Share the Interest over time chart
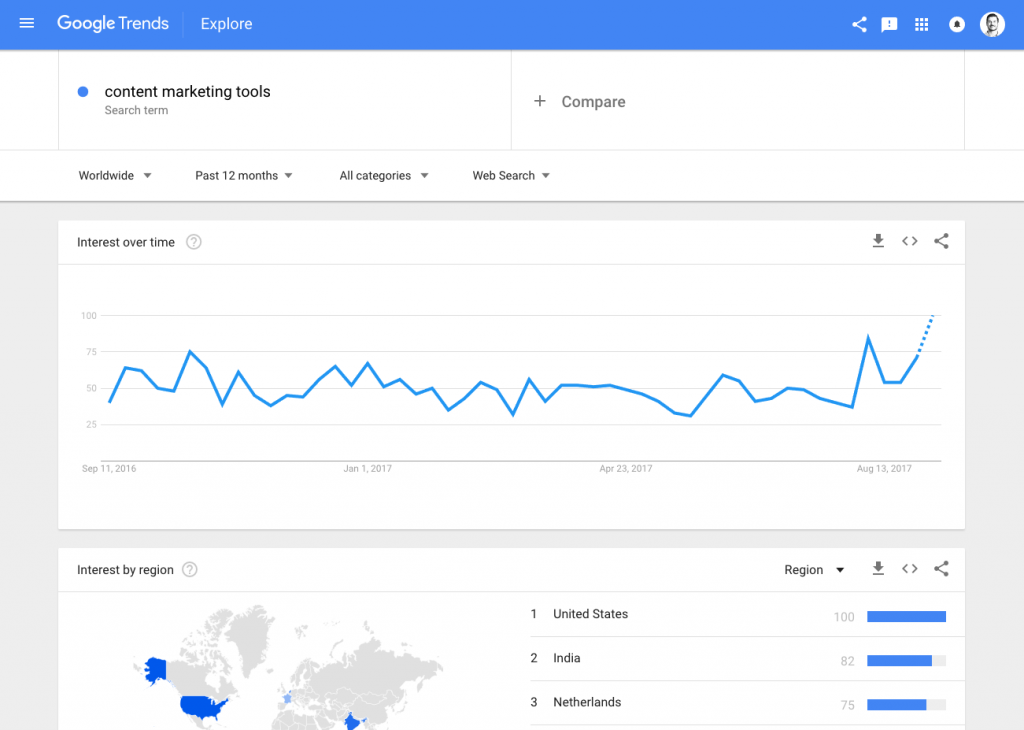The image size is (1024, 730). [941, 241]
